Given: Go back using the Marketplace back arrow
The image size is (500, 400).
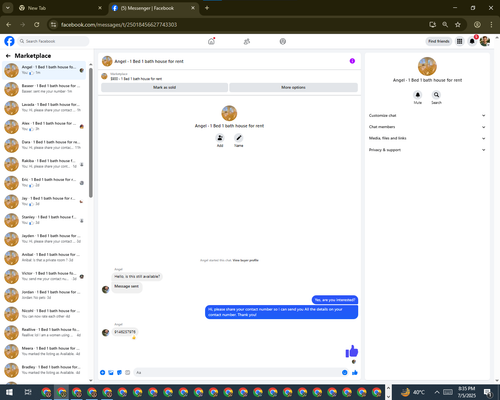Looking at the screenshot, I should pos(8,56).
